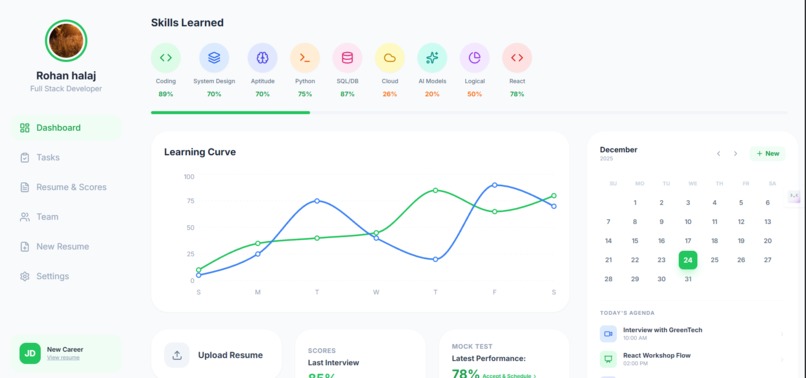Open the New Resume page
This screenshot has height=378, width=806.
click(x=66, y=246)
